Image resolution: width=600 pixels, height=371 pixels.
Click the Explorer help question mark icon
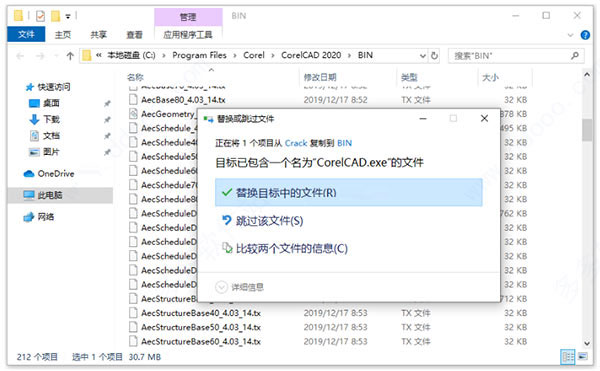(585, 35)
